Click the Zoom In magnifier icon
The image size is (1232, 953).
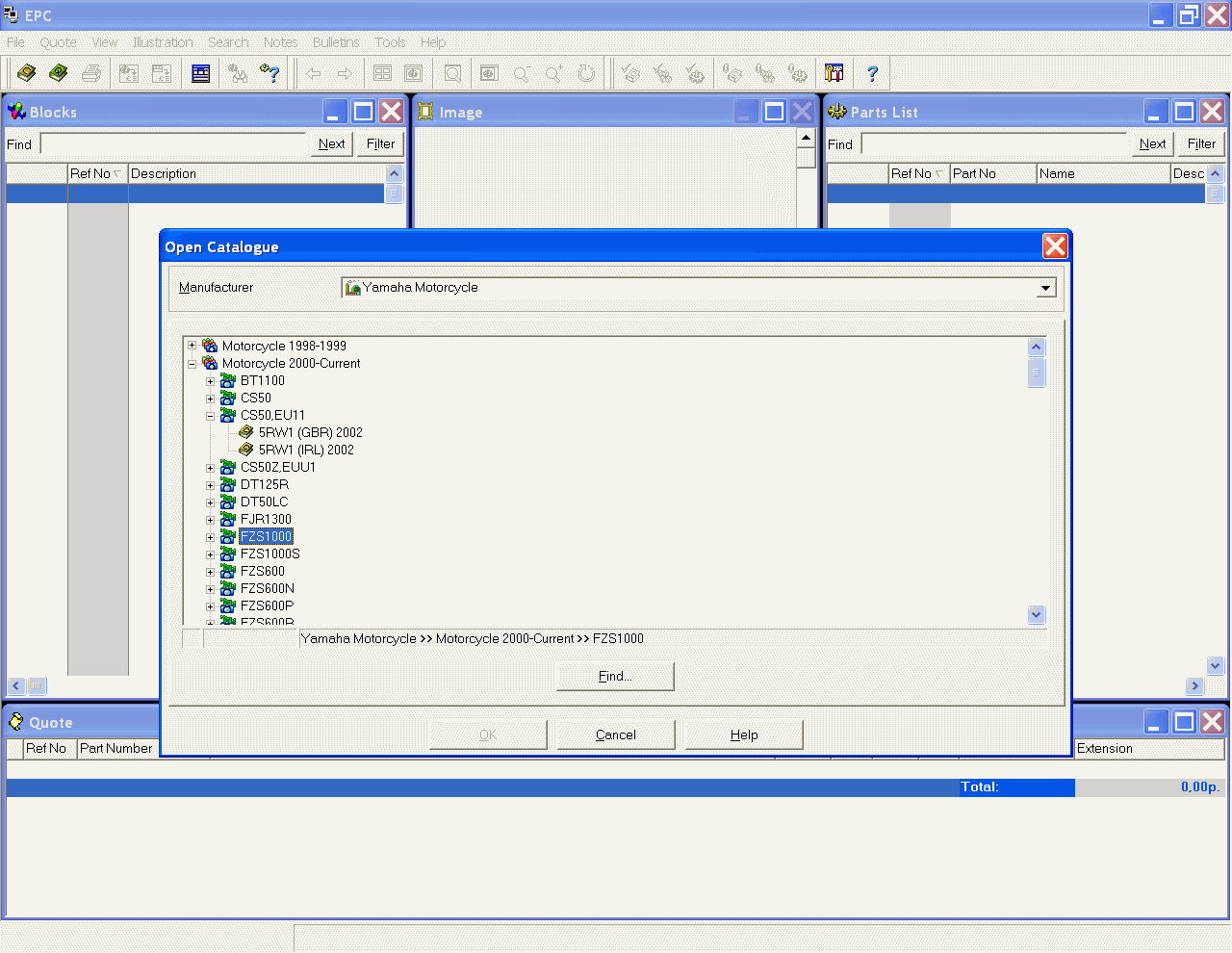(554, 73)
